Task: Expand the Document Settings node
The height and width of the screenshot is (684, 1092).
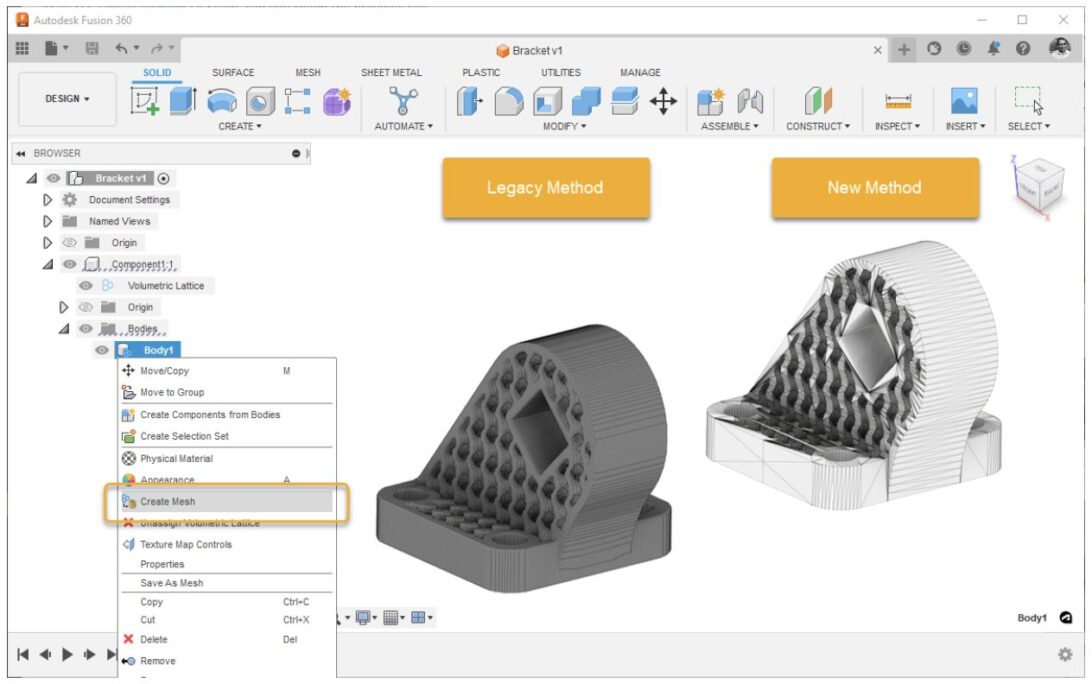Action: point(46,199)
